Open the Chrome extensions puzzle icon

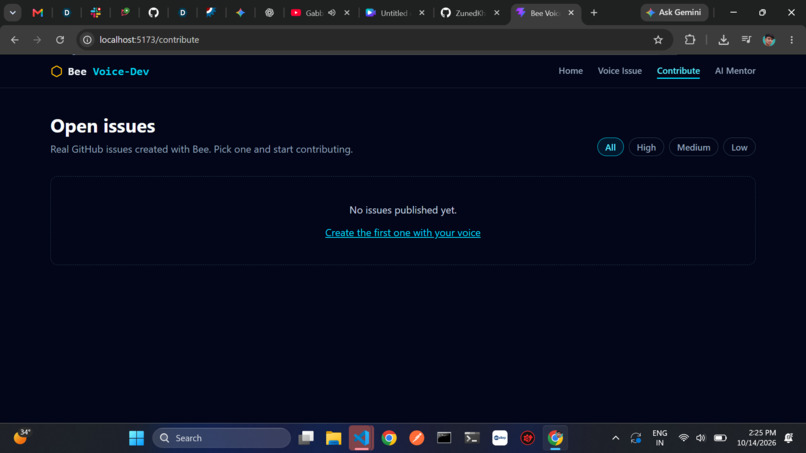pos(690,40)
